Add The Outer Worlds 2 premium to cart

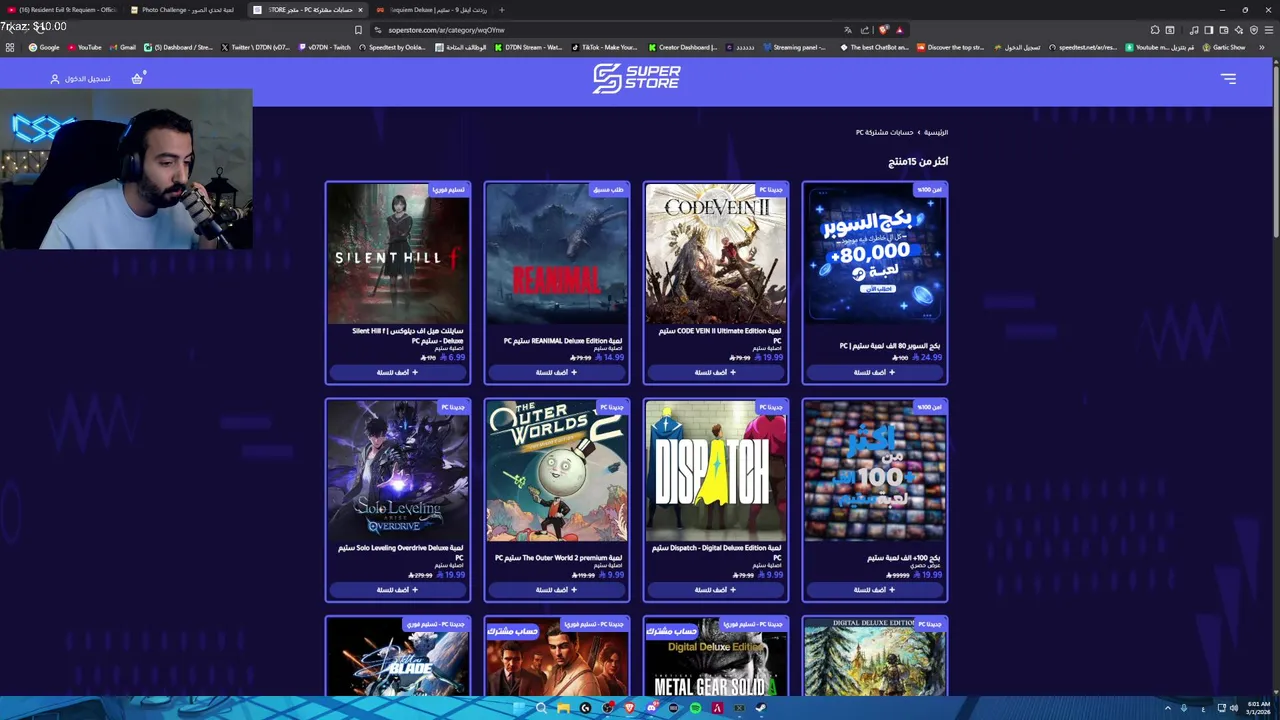coord(557,589)
